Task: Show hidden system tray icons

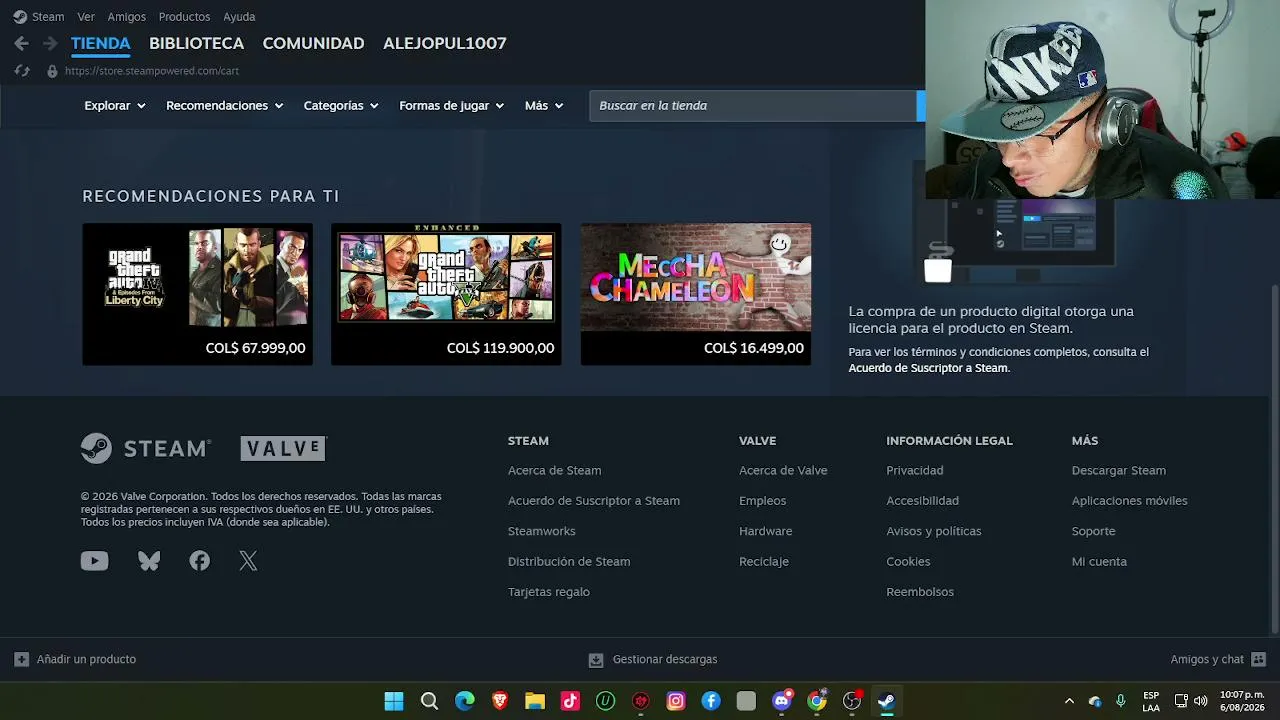Action: (1069, 701)
